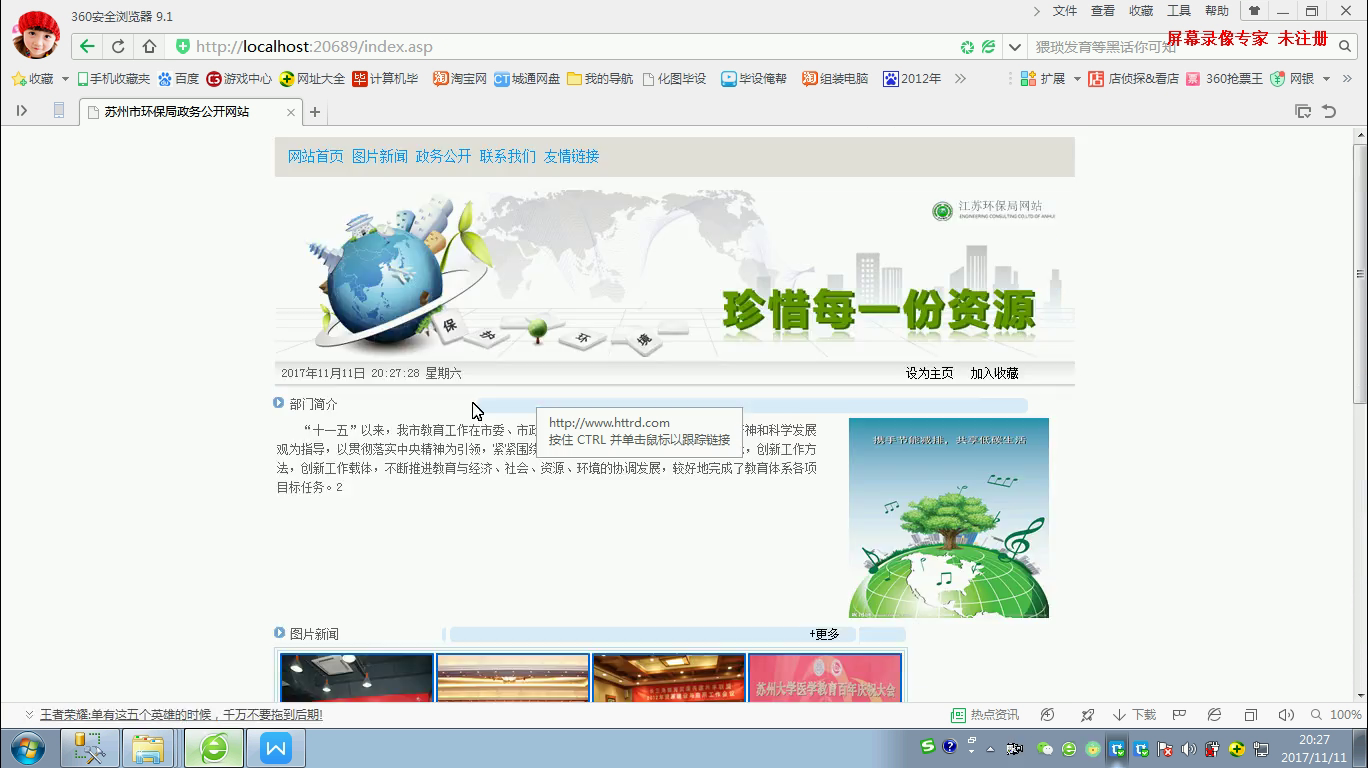
Task: Open the 帮助 menu
Action: tap(1217, 11)
